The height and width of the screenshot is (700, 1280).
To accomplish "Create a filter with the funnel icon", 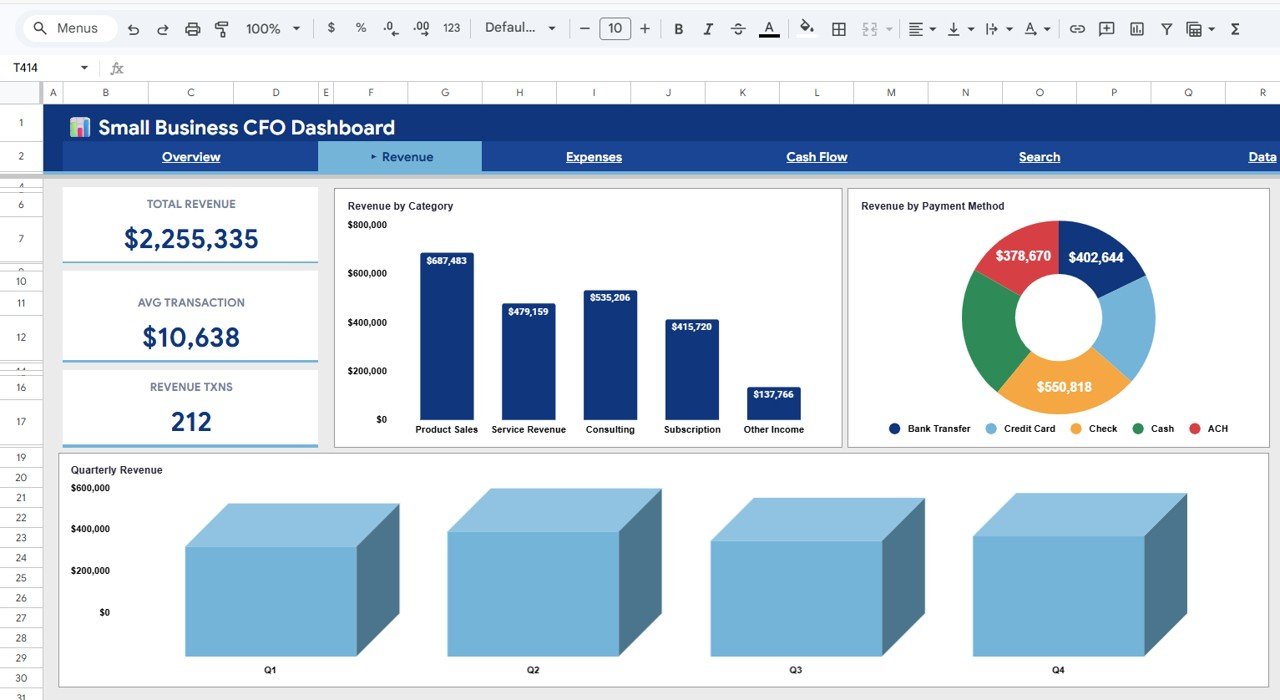I will coord(1166,28).
